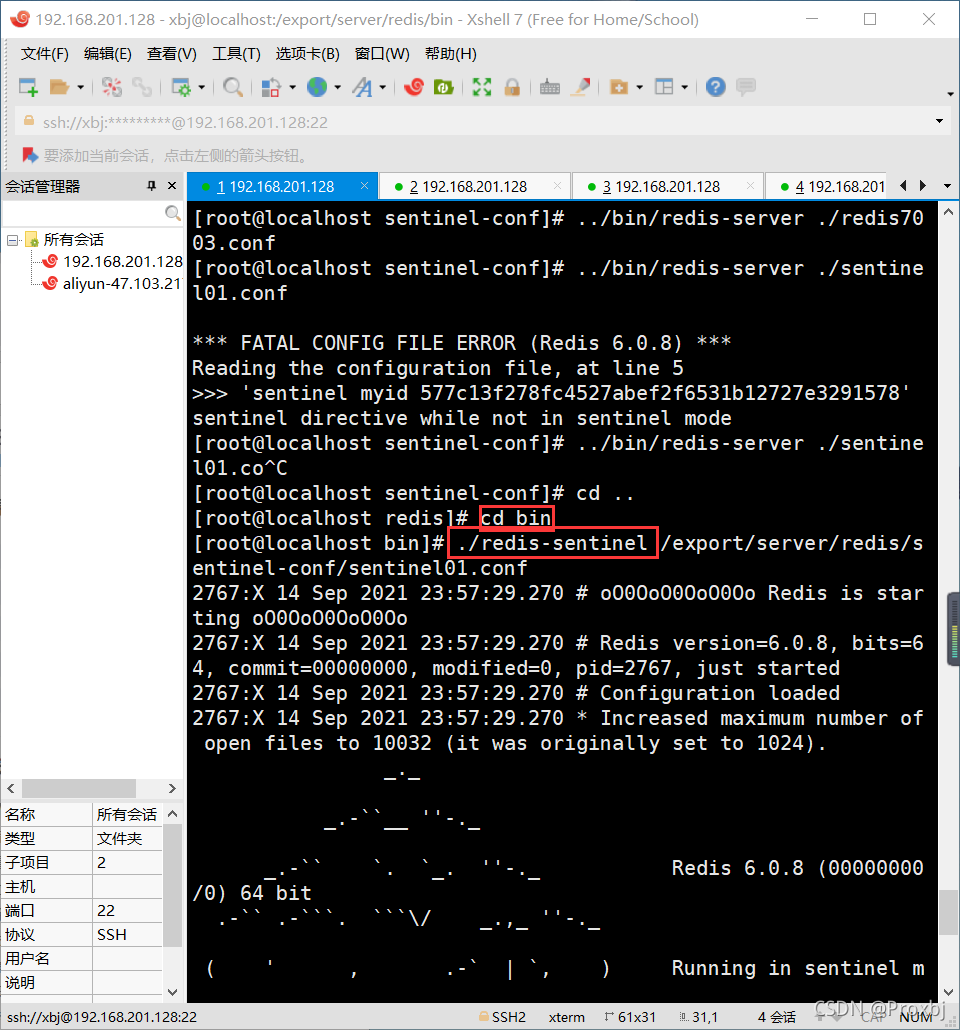
Task: Click the terminal scrollbar down arrow
Action: 948,992
